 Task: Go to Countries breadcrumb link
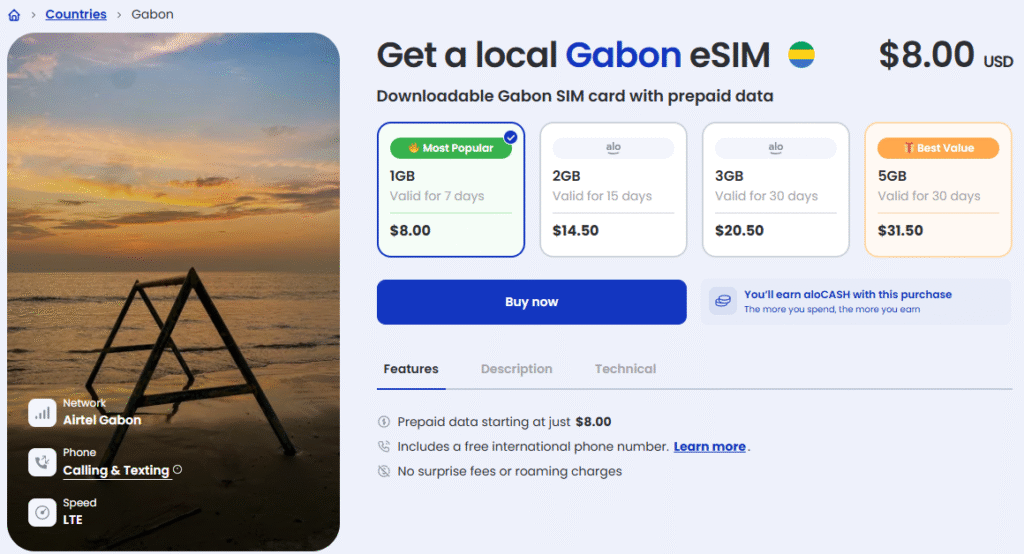coord(76,15)
